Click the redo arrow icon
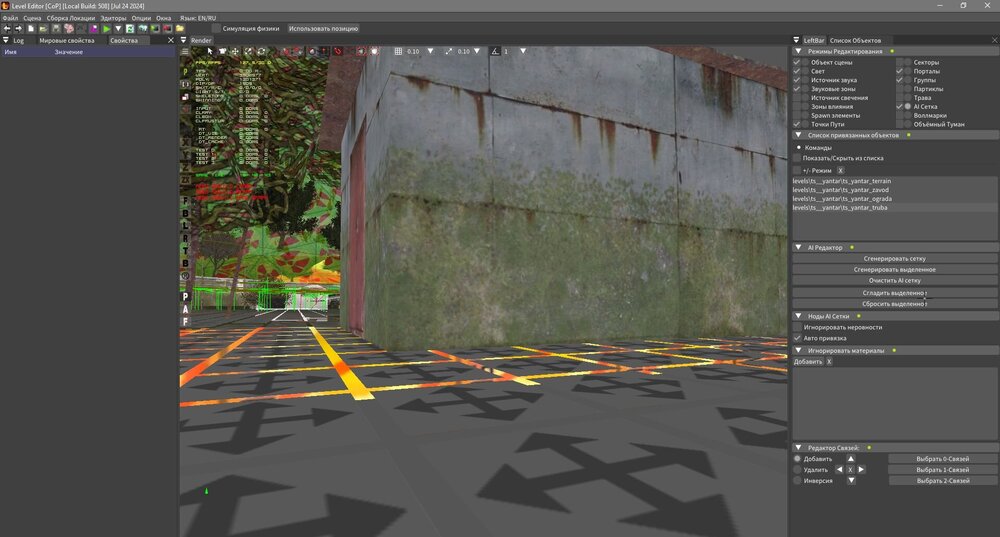This screenshot has height=537, width=1000. pos(19,29)
